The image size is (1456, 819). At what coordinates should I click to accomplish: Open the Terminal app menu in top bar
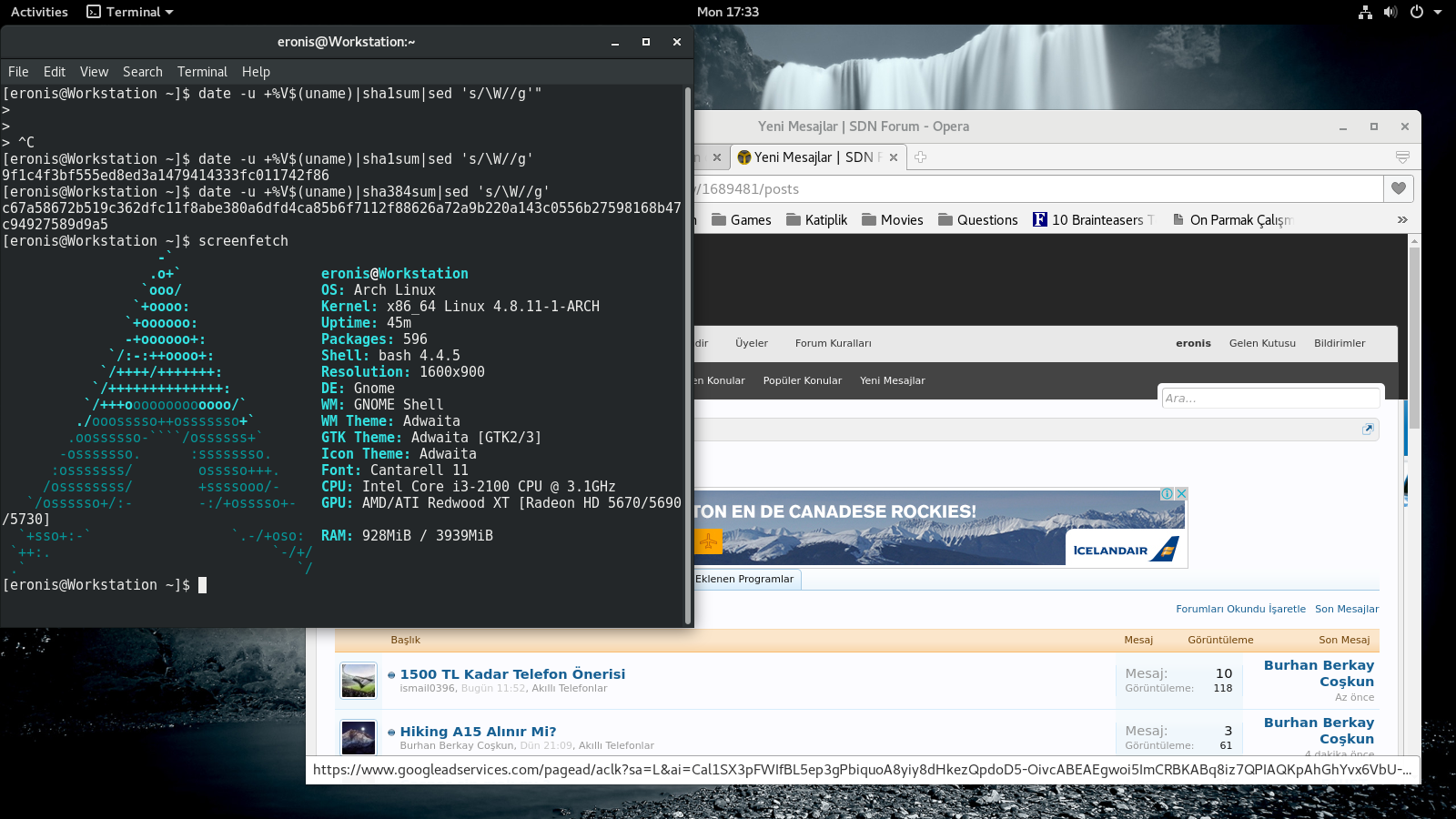coord(129,12)
